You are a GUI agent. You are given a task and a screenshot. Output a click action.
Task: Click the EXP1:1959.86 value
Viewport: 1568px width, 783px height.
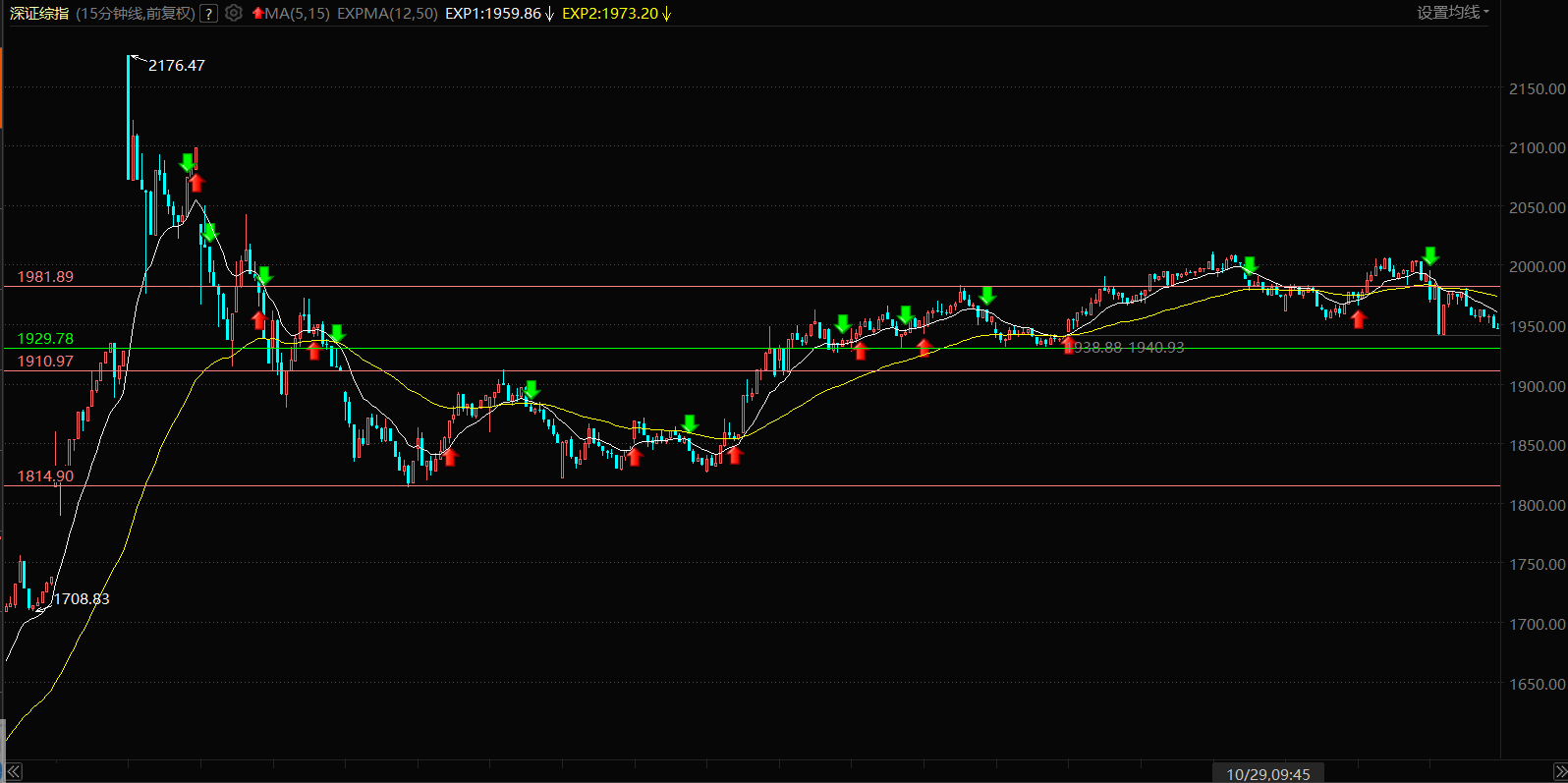[x=493, y=13]
